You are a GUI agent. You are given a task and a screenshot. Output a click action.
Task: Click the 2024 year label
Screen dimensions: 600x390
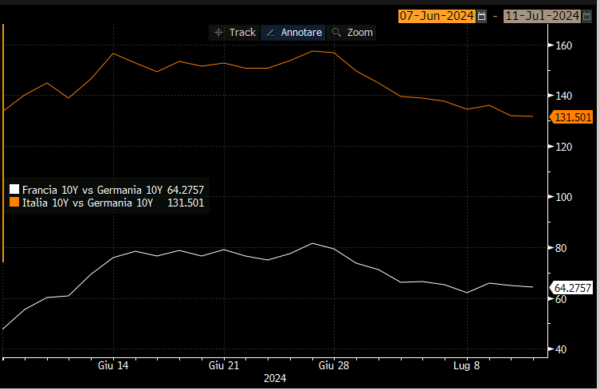point(275,379)
